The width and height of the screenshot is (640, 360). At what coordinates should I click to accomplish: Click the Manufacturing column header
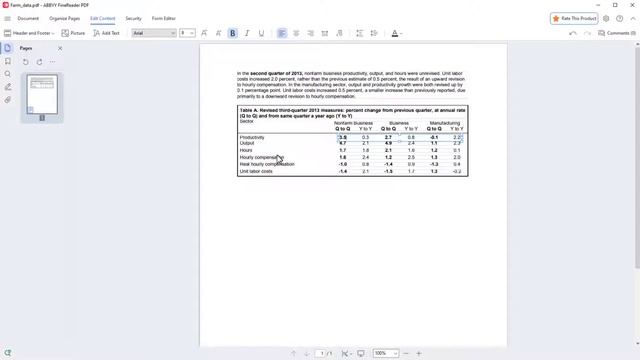[x=444, y=123]
